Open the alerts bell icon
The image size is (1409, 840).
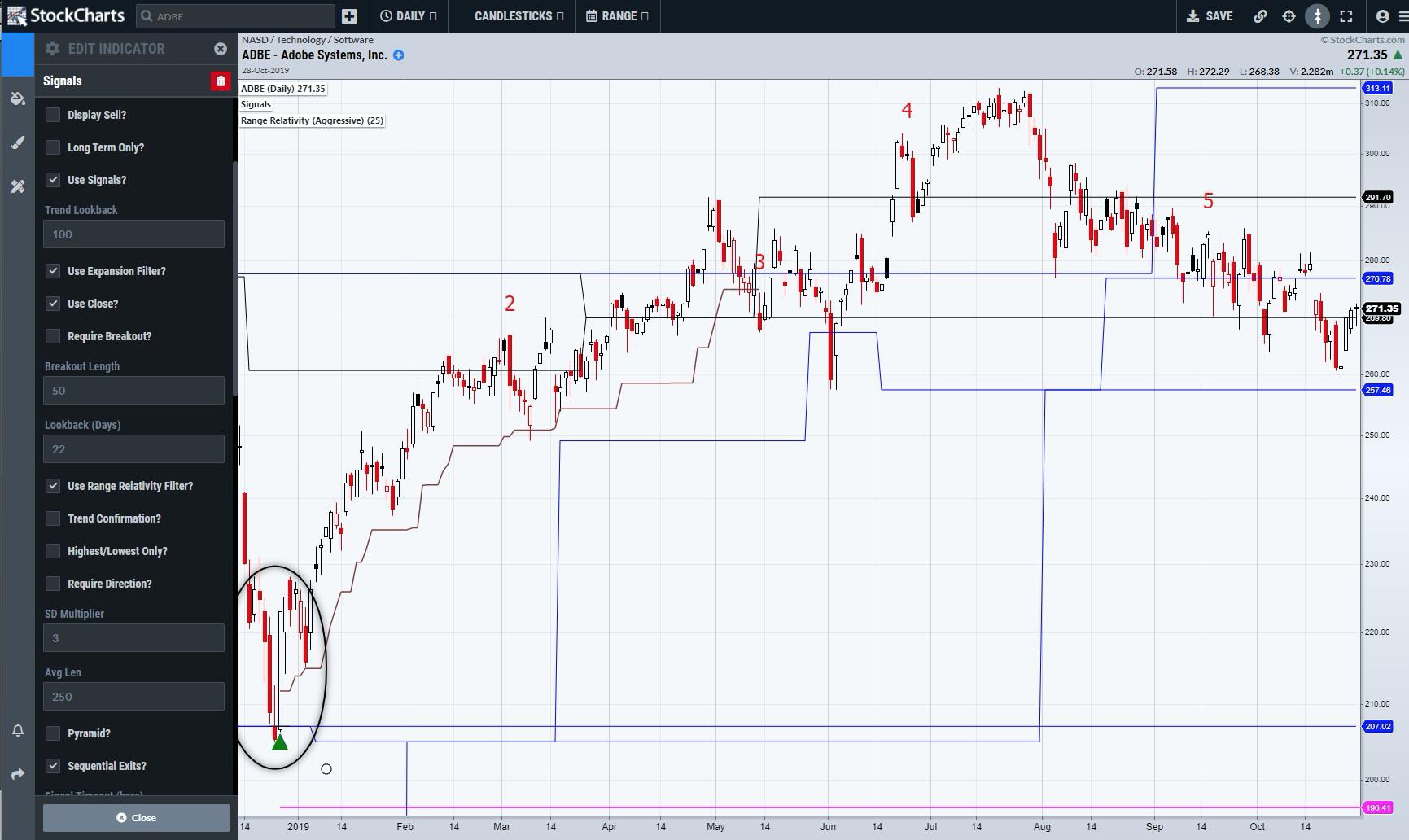point(18,730)
